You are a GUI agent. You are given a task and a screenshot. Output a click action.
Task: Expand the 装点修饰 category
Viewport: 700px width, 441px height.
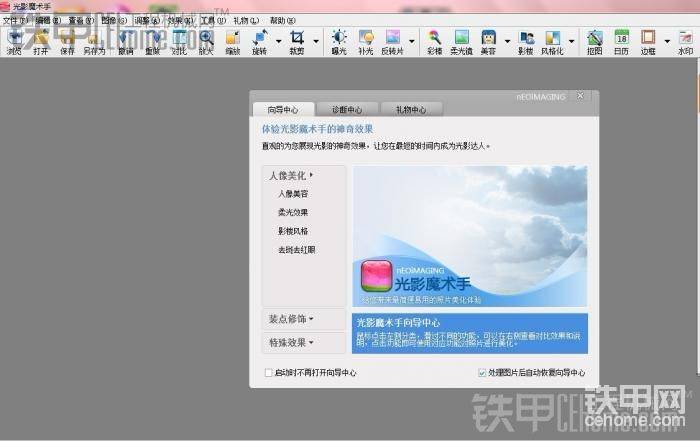click(304, 319)
